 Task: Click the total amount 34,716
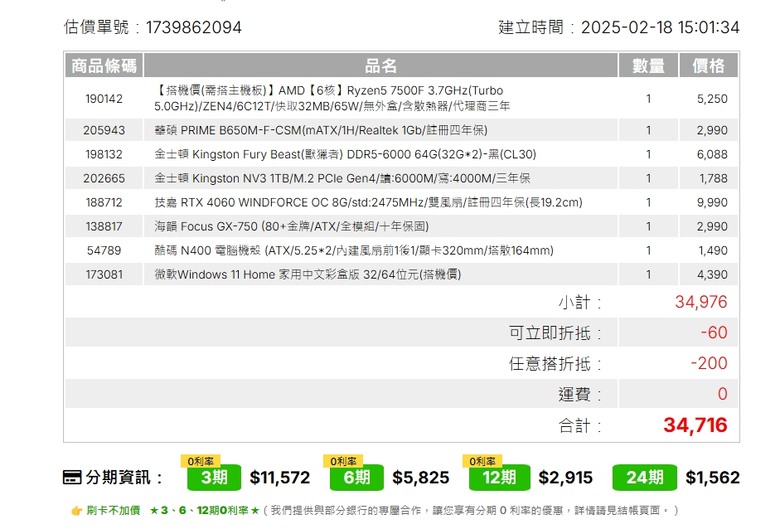coord(695,425)
